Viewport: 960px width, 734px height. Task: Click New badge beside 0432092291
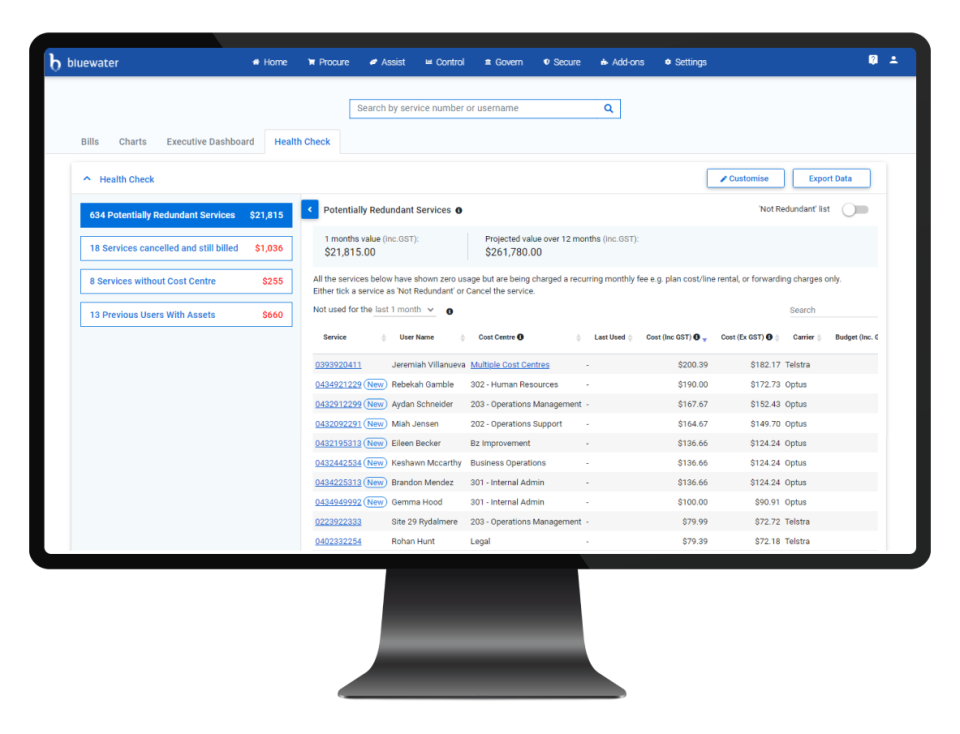[x=375, y=424]
